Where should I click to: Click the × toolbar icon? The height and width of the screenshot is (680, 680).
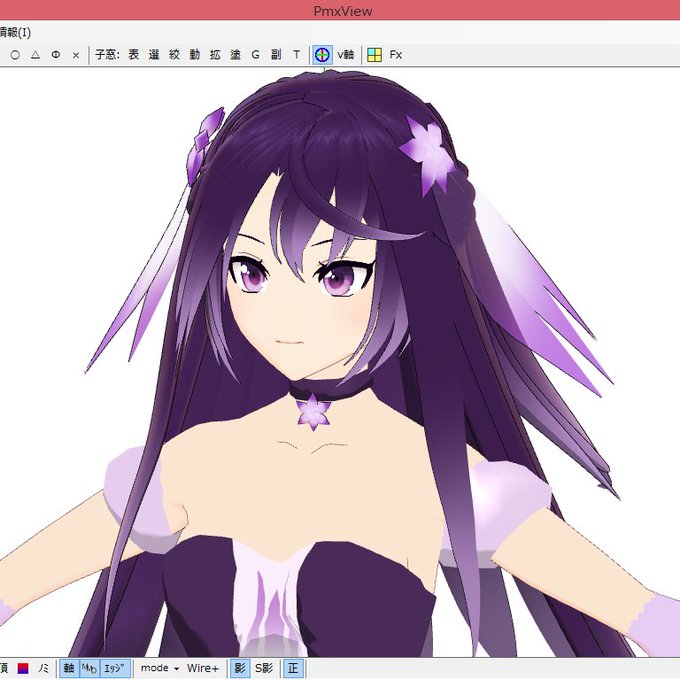76,55
